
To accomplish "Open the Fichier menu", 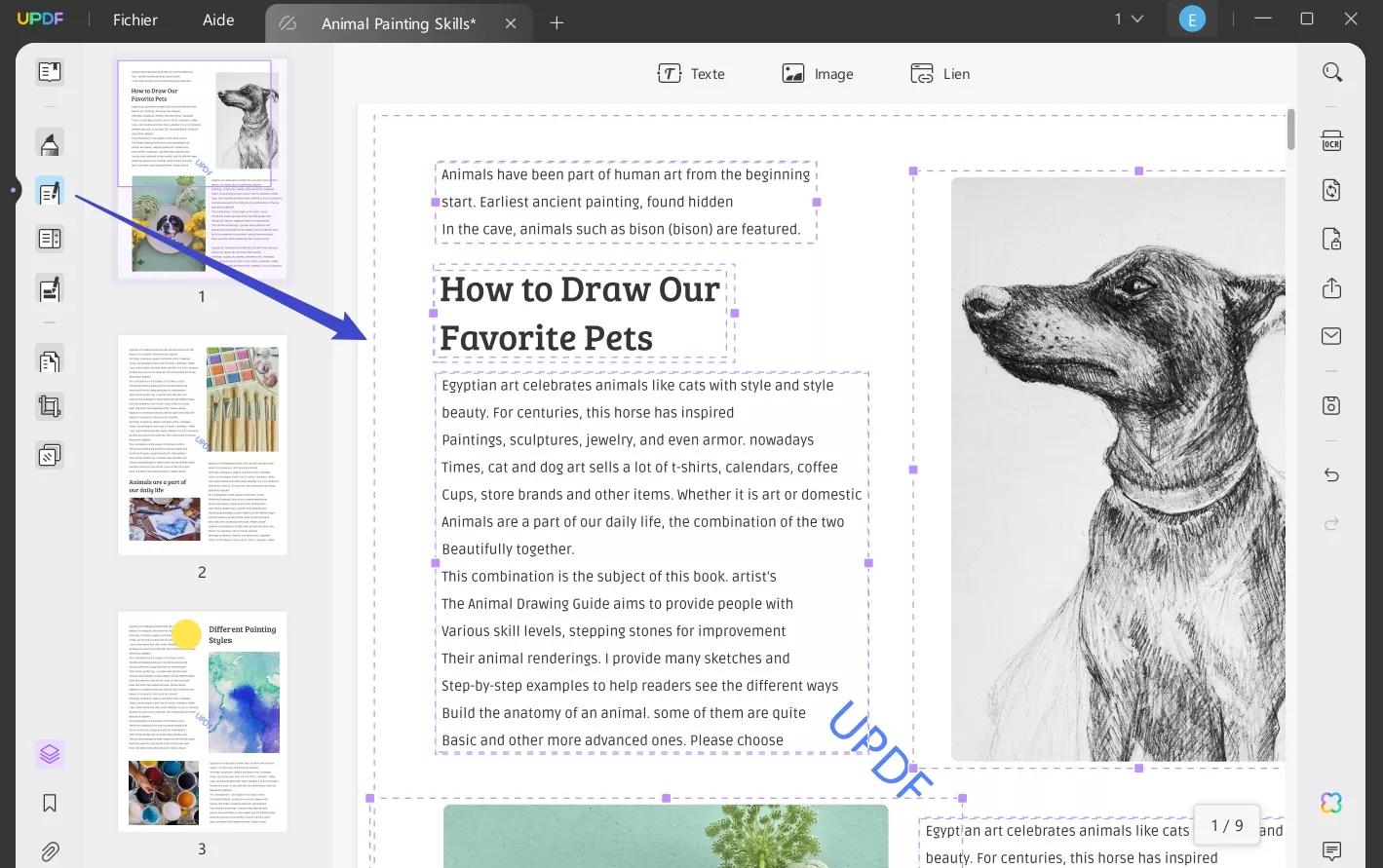I will click(135, 19).
